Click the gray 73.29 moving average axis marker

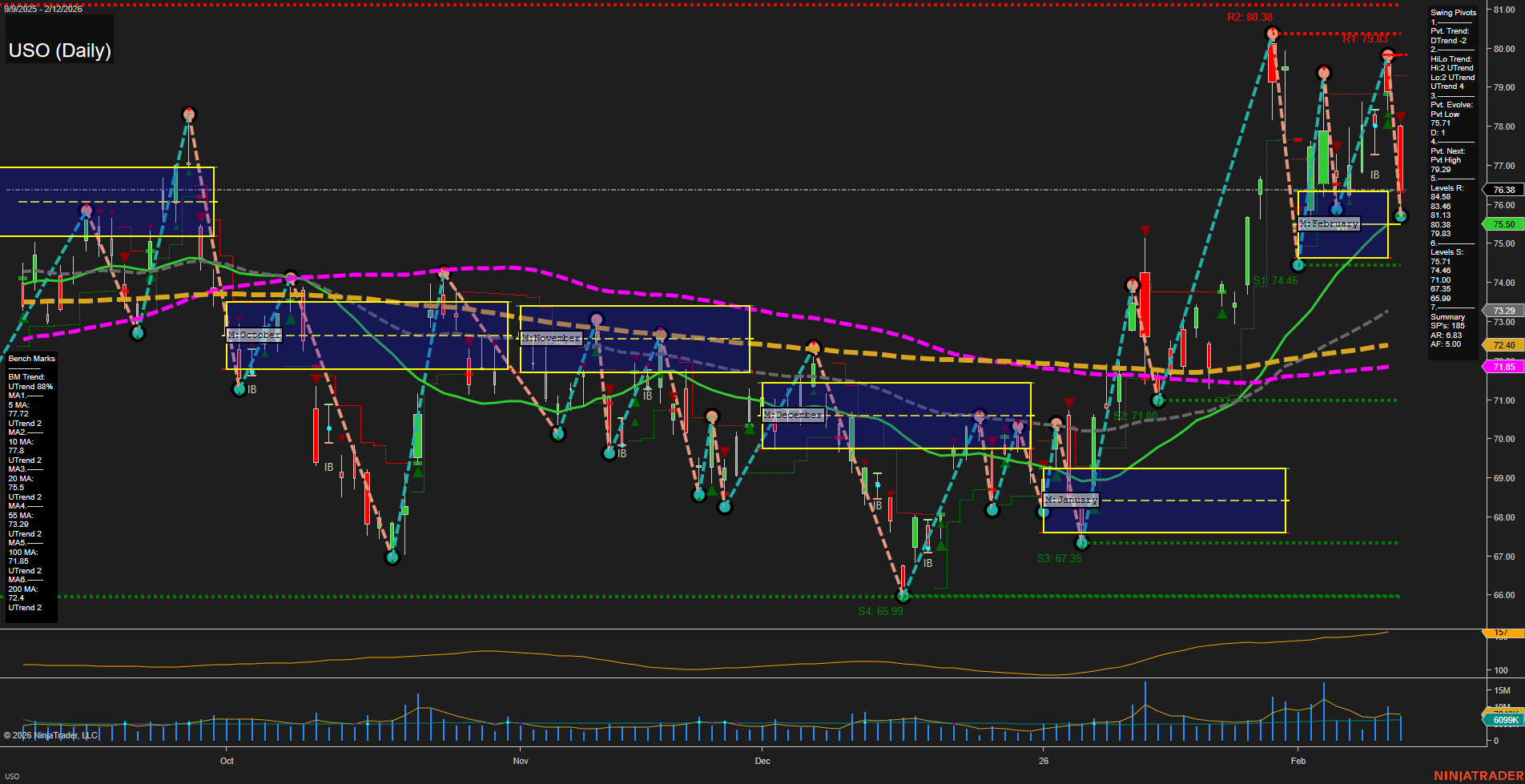point(1504,310)
